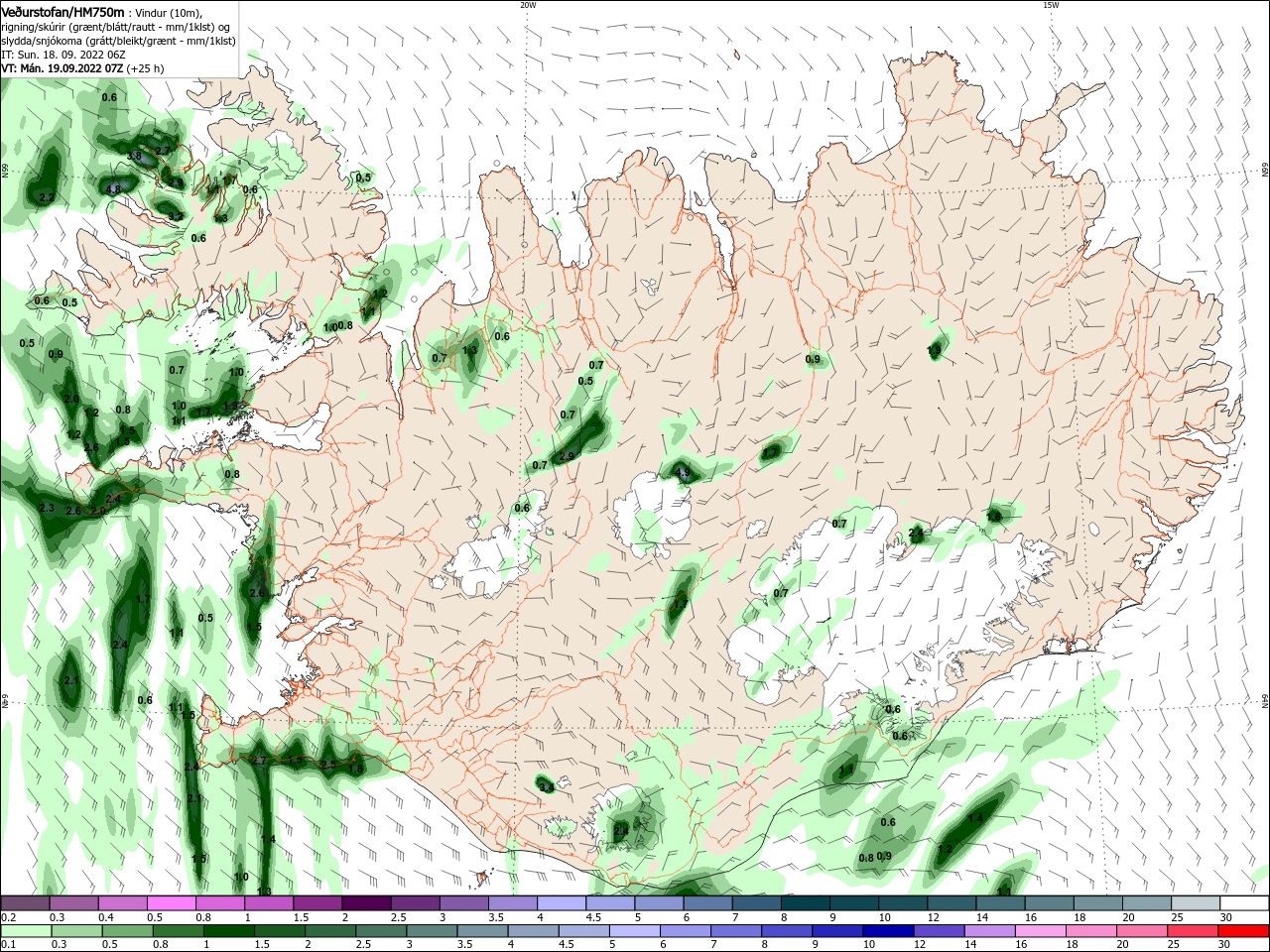Click the 20W longitude label
The height and width of the screenshot is (952, 1270).
(x=528, y=5)
